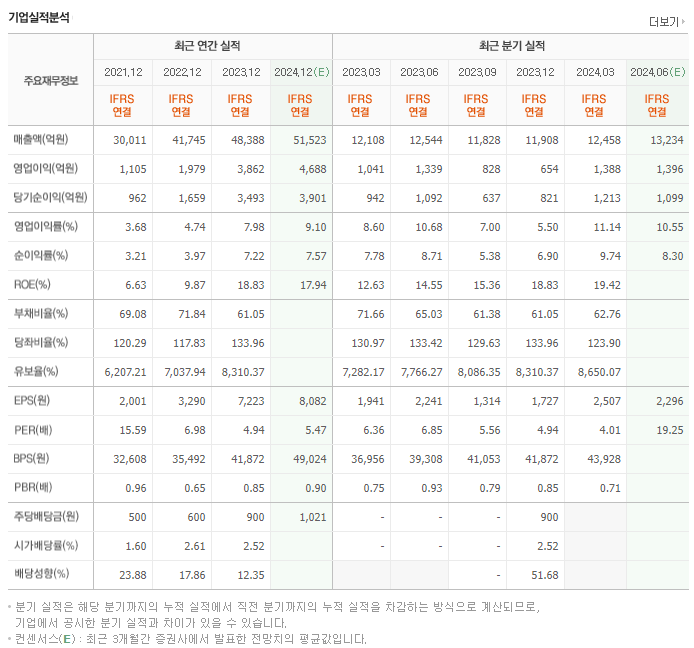Viewport: 694px width, 648px height.
Task: Click the 8,082 EPS estimate
Action: tap(312, 401)
